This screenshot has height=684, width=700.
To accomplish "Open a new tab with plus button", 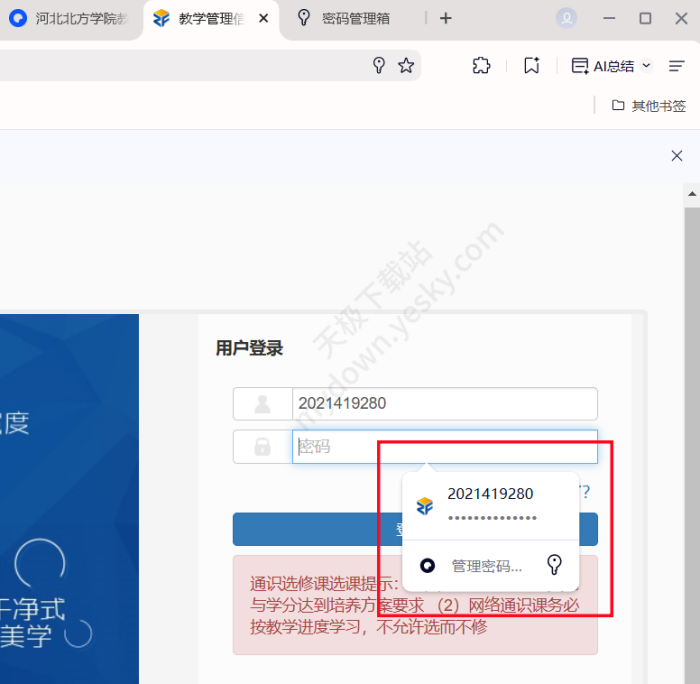I will click(446, 18).
